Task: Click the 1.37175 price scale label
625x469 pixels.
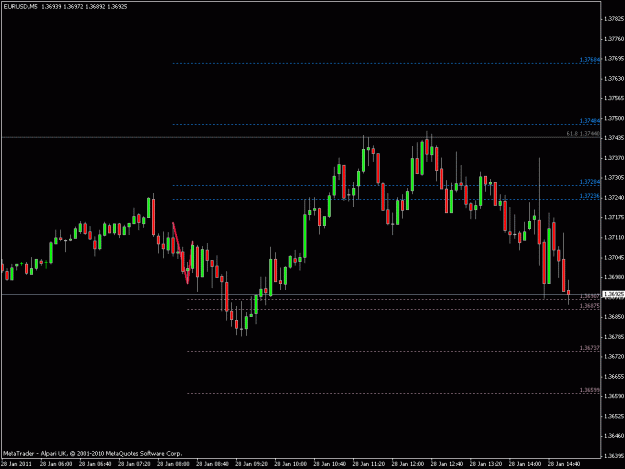Action: coord(614,218)
